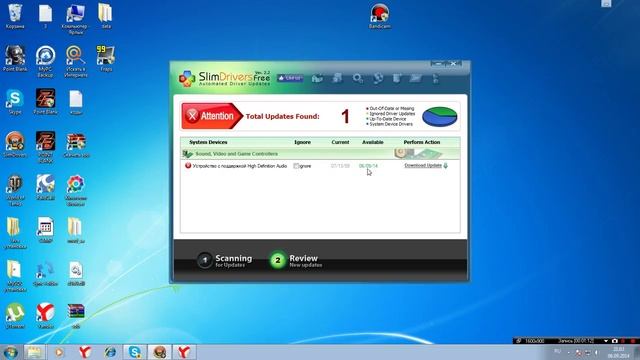Click the Download Update link
Screen dimensions: 640x360
click(423, 165)
